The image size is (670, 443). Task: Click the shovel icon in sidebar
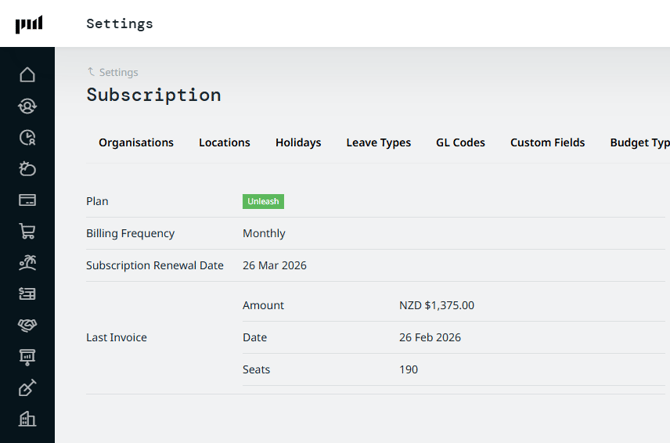(x=27, y=388)
